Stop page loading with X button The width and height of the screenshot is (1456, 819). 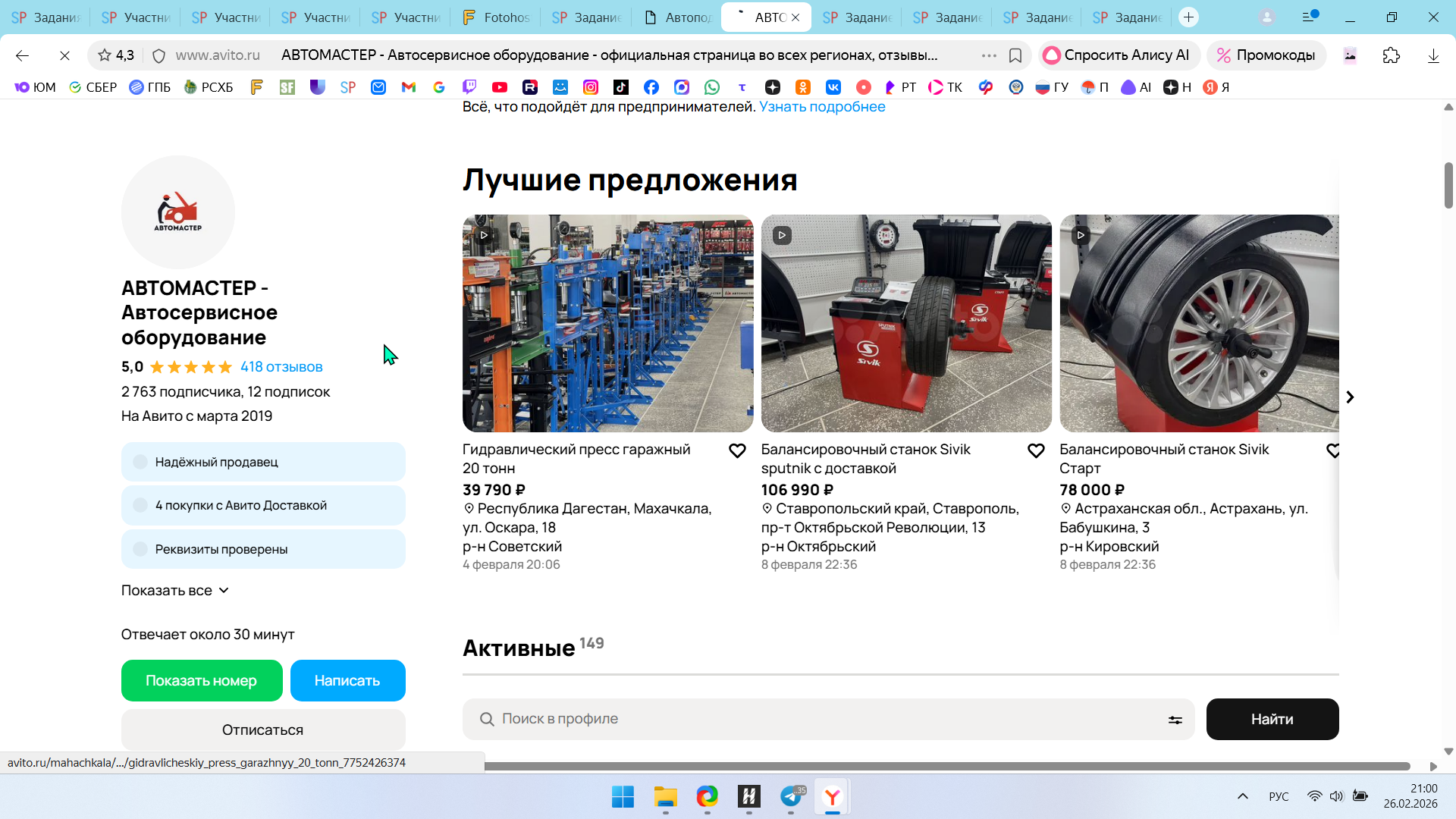[x=64, y=55]
